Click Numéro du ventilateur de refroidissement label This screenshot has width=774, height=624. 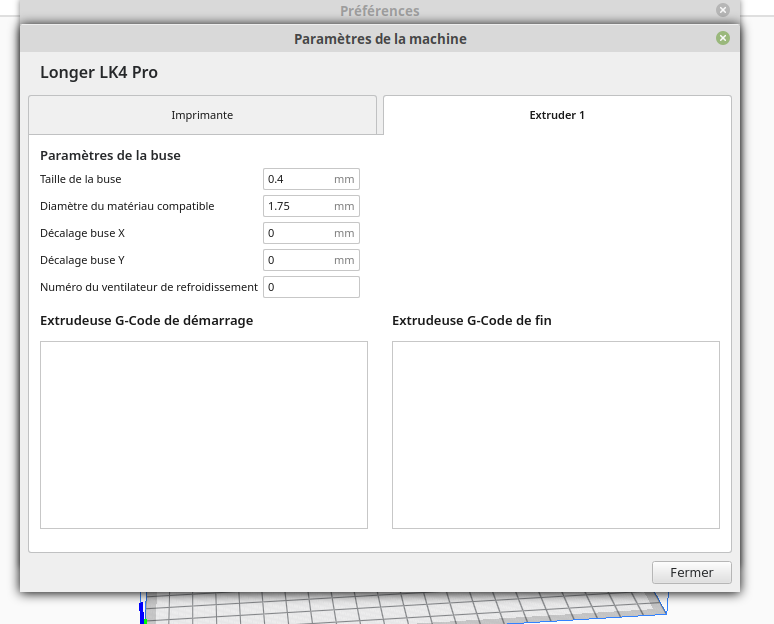(x=149, y=287)
